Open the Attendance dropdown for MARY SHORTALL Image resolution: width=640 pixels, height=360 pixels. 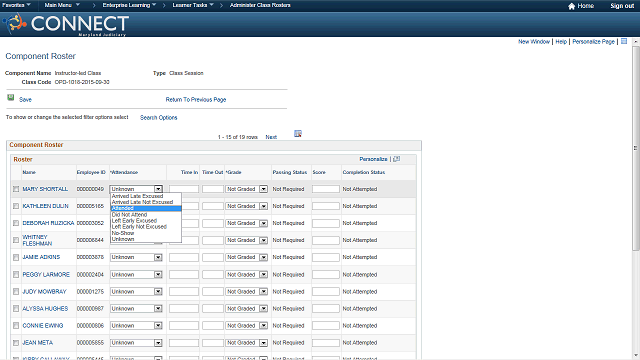pos(136,189)
